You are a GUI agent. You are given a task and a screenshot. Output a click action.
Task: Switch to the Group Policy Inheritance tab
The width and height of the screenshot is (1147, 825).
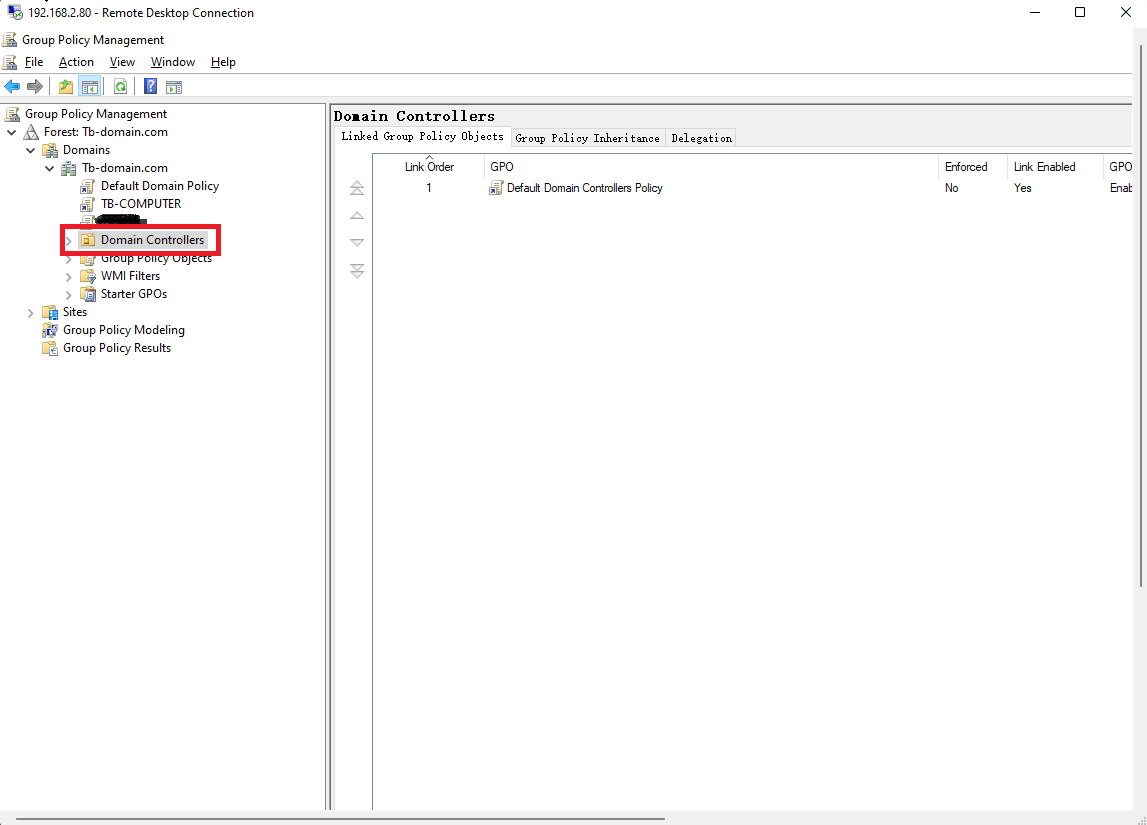click(587, 138)
